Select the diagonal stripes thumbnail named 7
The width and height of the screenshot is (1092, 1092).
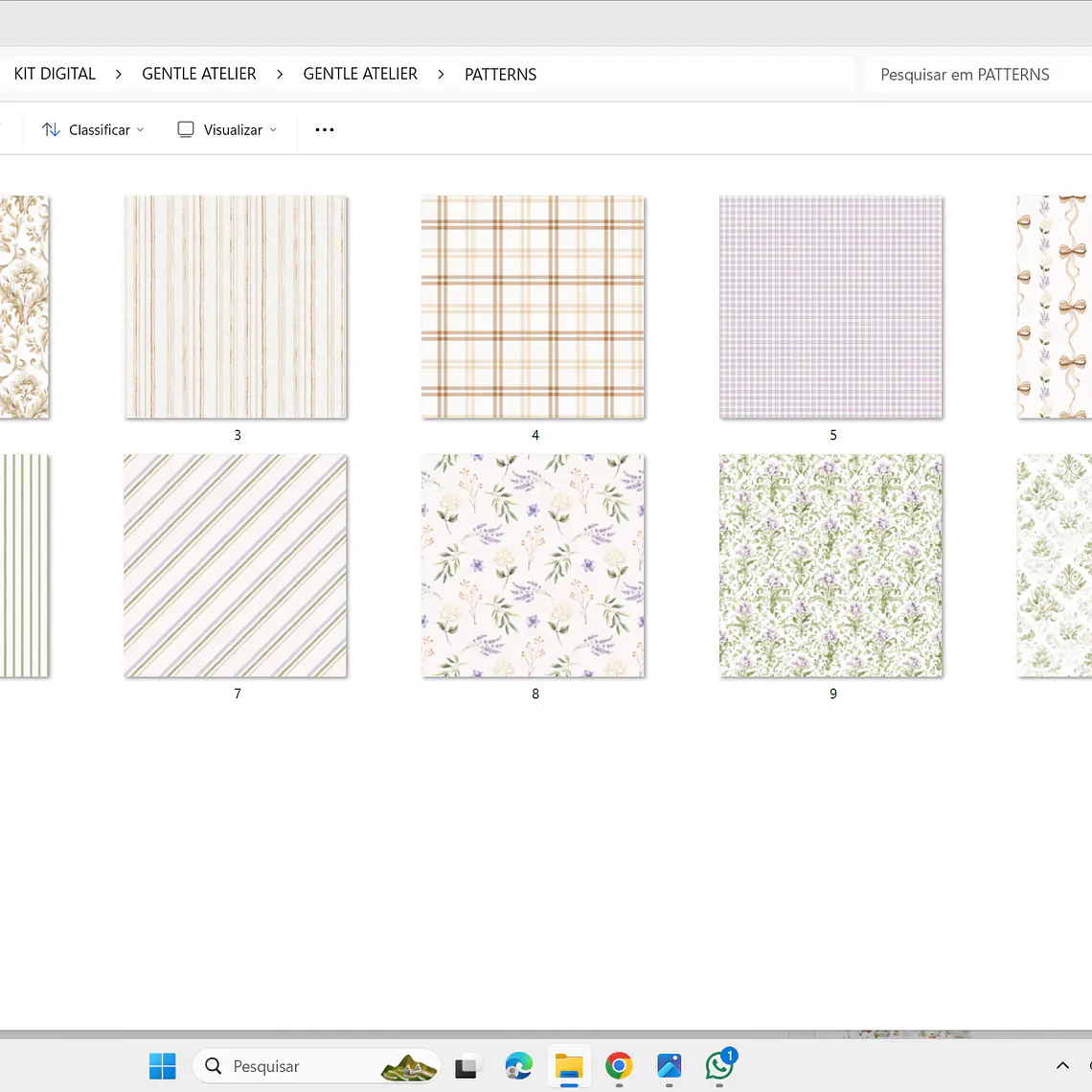[x=236, y=566]
